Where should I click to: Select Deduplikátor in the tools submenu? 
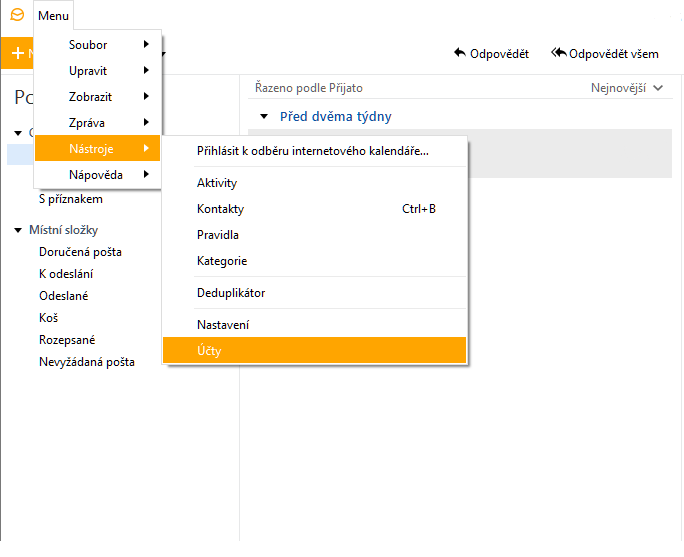(x=231, y=293)
